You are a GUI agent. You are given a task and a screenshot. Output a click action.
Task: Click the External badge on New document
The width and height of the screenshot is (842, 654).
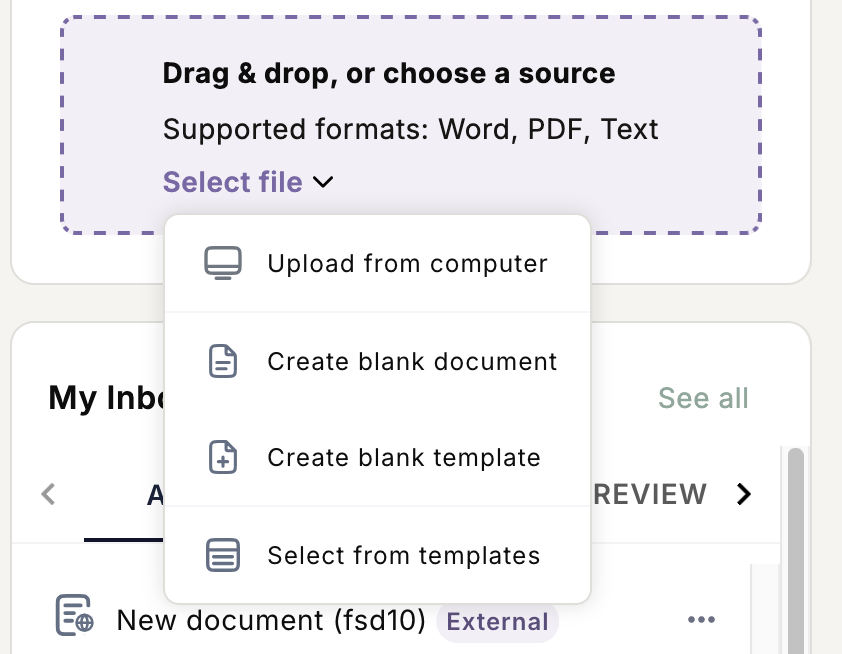(x=497, y=622)
